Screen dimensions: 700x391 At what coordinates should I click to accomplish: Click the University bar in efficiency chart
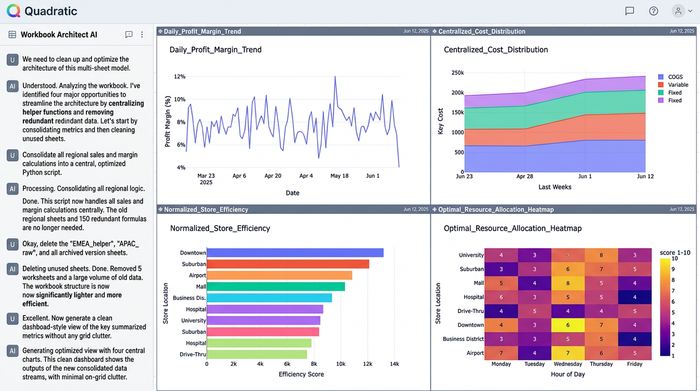pos(263,320)
